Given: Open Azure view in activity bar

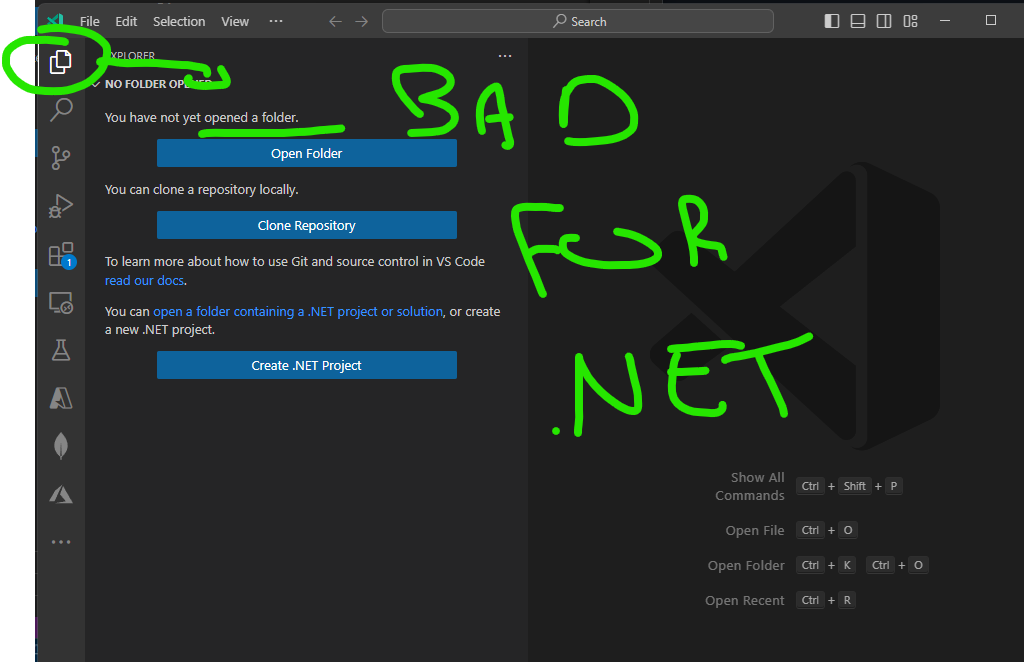Looking at the screenshot, I should [61, 398].
